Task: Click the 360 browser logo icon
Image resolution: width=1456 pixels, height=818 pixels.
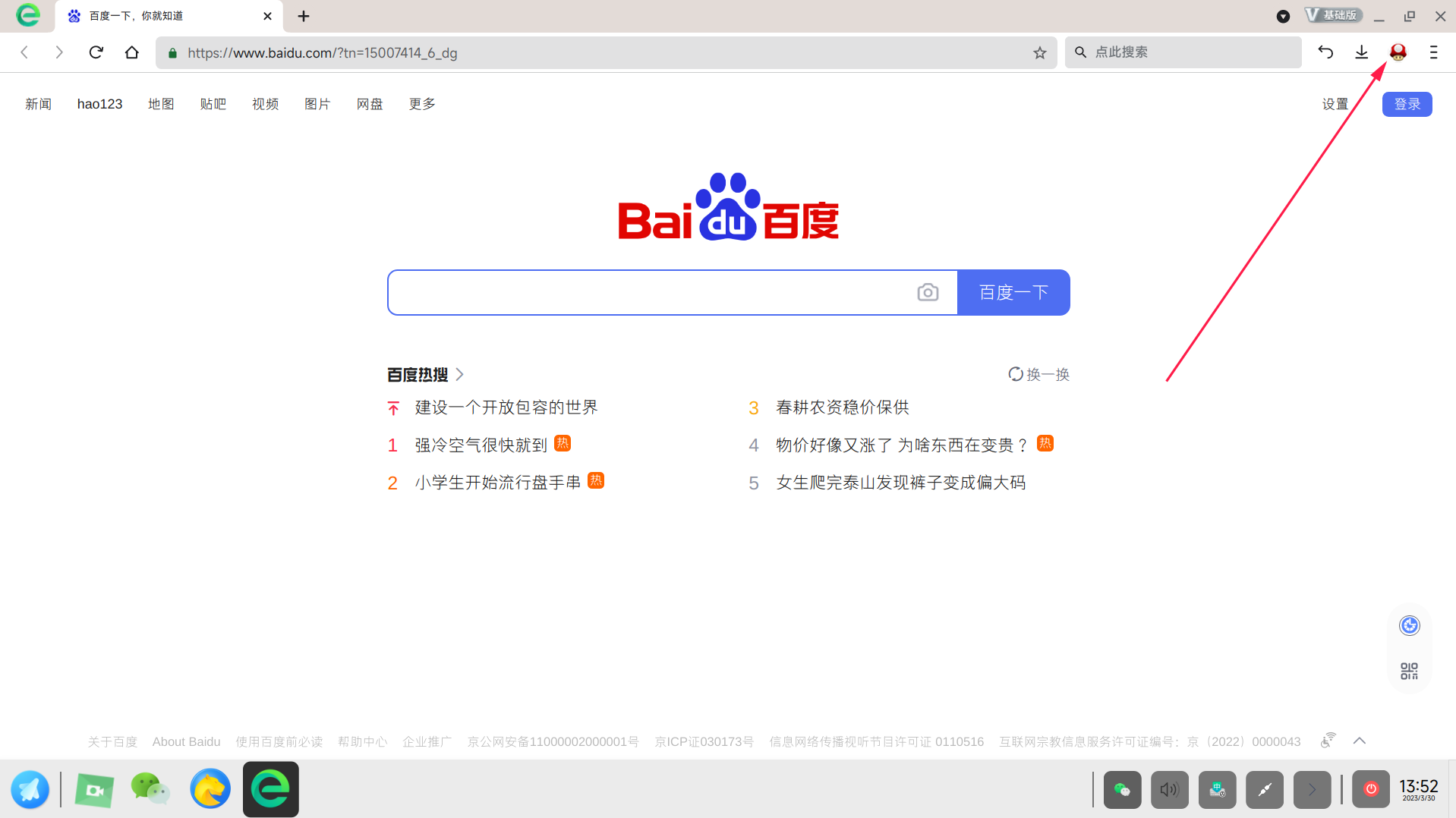Action: (27, 15)
